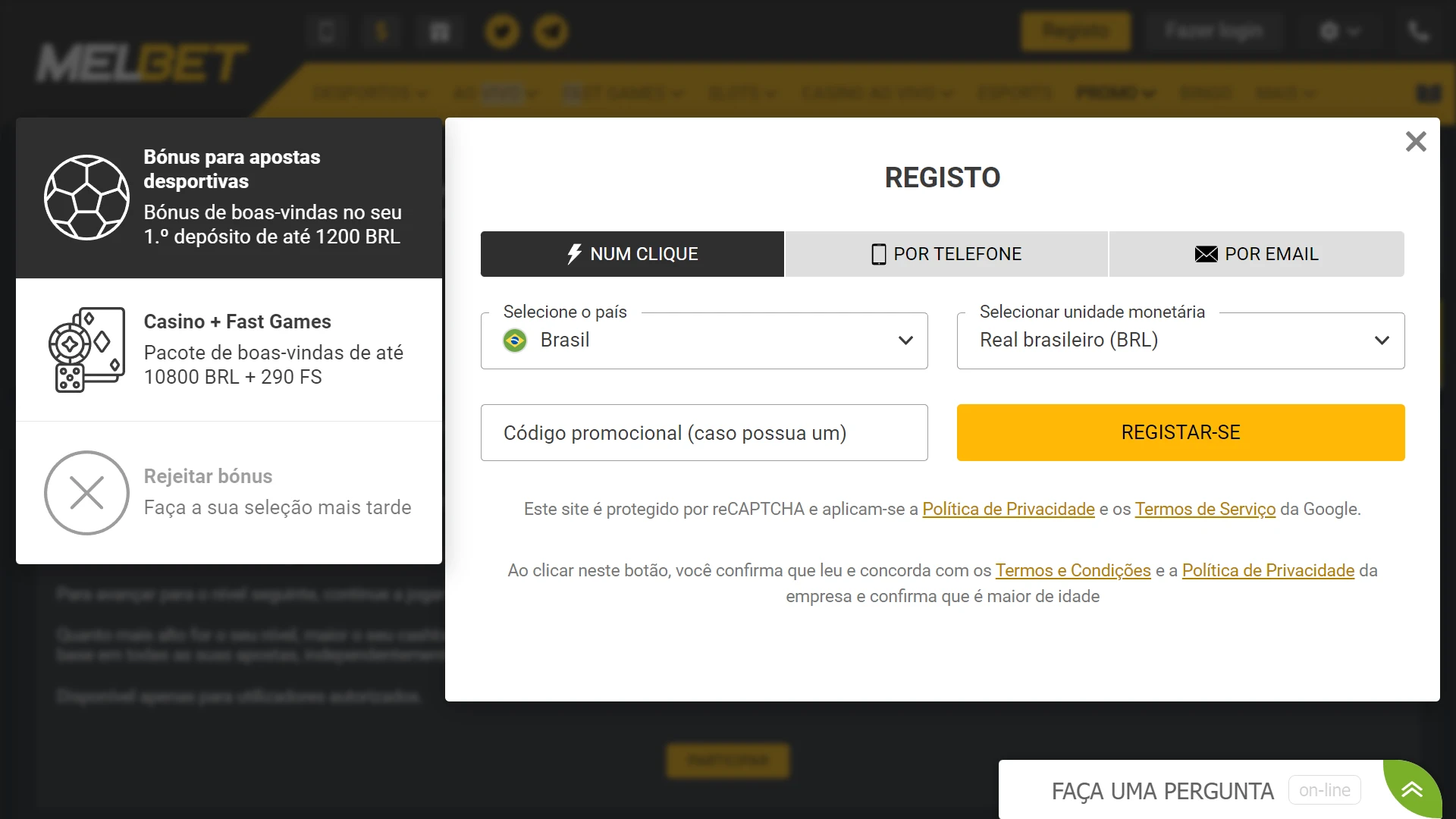The width and height of the screenshot is (1456, 819).
Task: Click the telephone icon at header right
Action: (x=1419, y=31)
